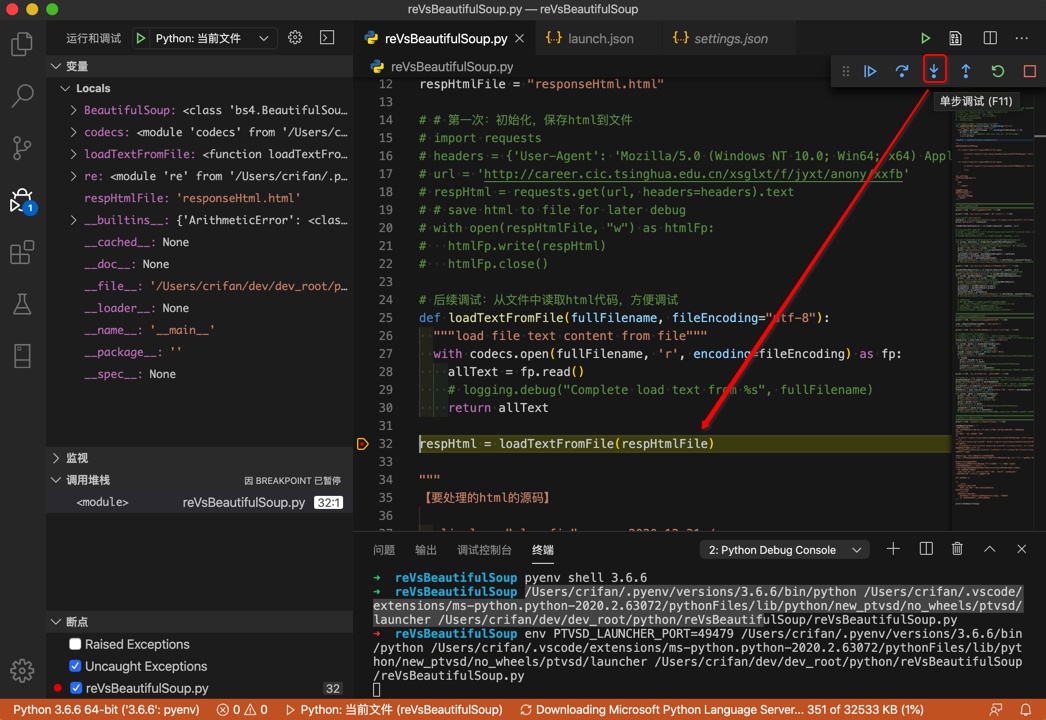1046x720 pixels.
Task: Click Continue in debug toolbar
Action: click(870, 71)
